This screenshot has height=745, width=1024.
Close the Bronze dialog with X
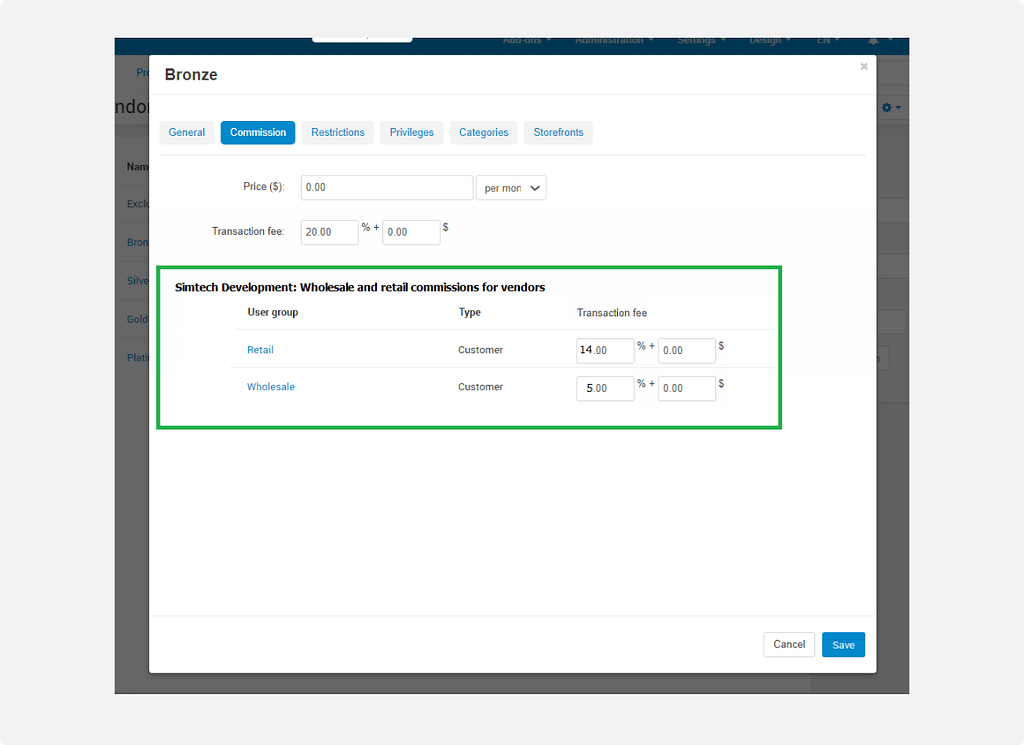tap(864, 67)
